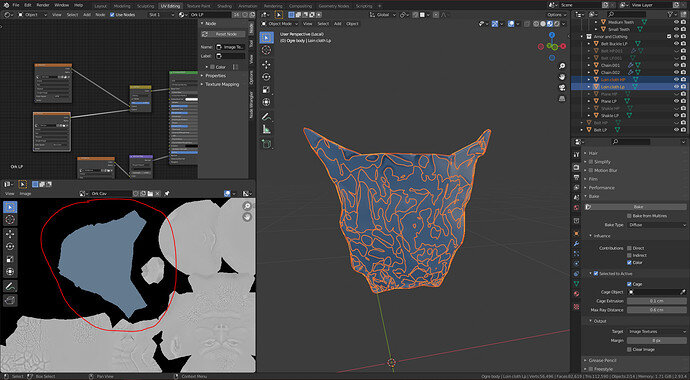Open the Image menu in image editor
Image resolution: width=690 pixels, height=380 pixels.
pyautogui.click(x=26, y=194)
